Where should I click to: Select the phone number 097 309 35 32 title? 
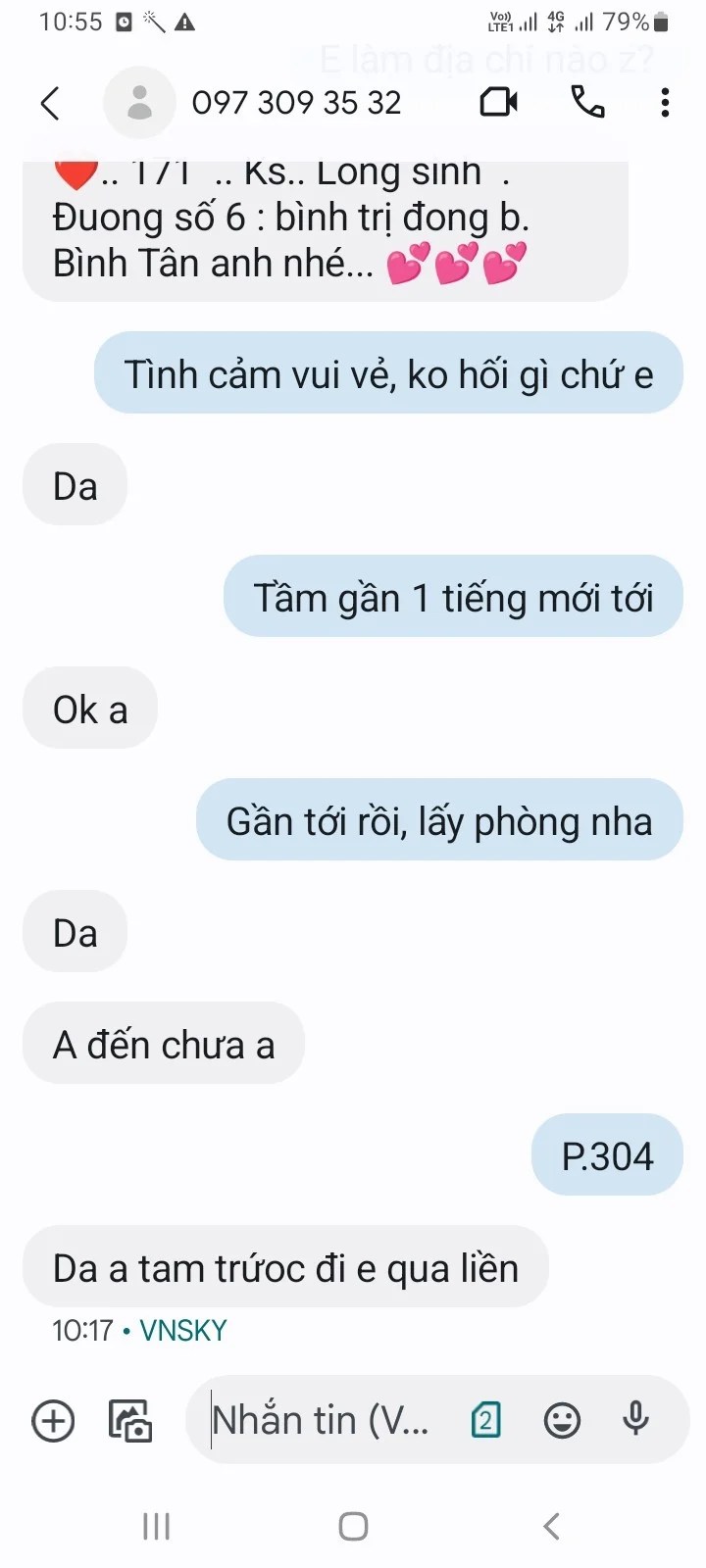[296, 103]
